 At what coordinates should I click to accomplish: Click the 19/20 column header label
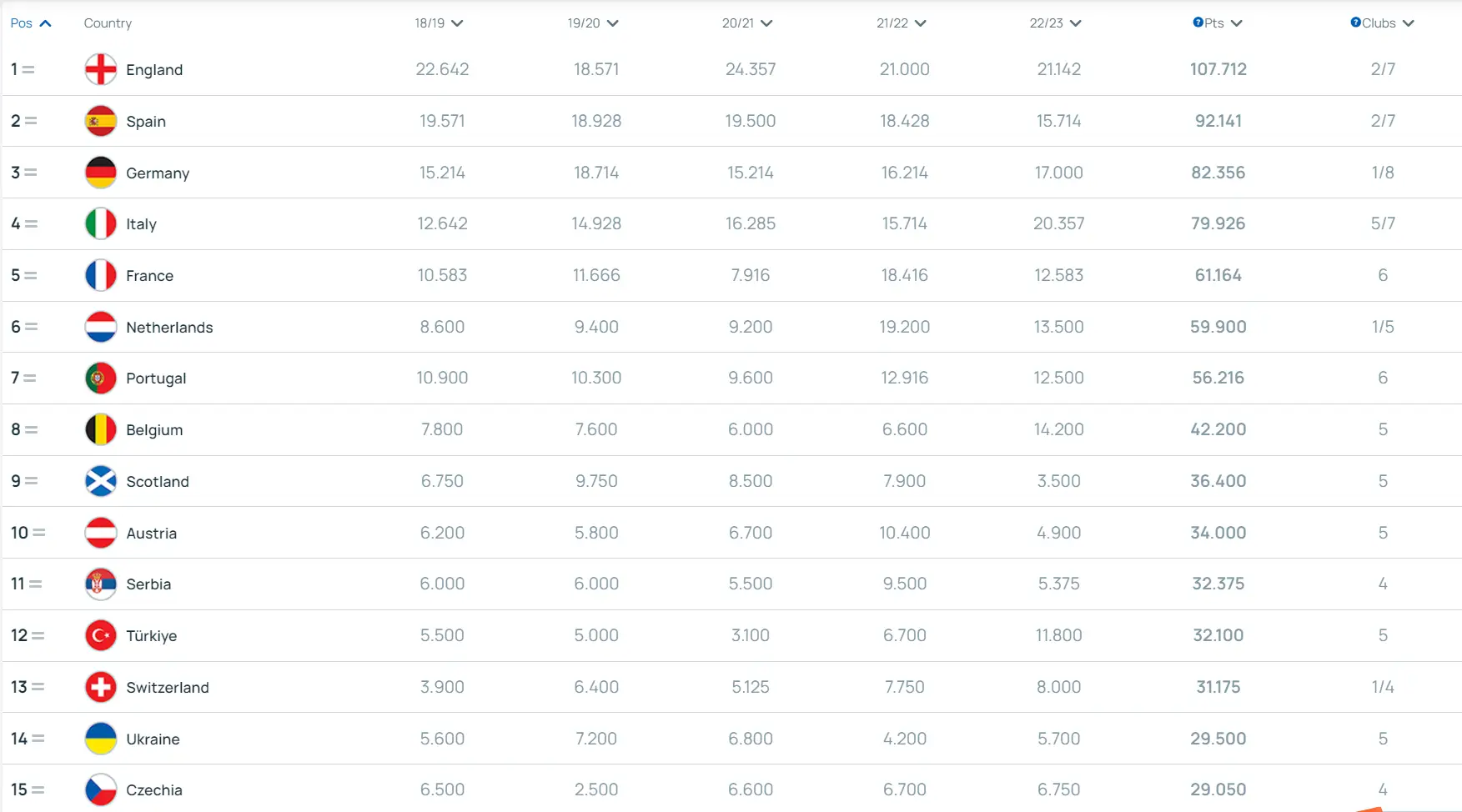(584, 23)
